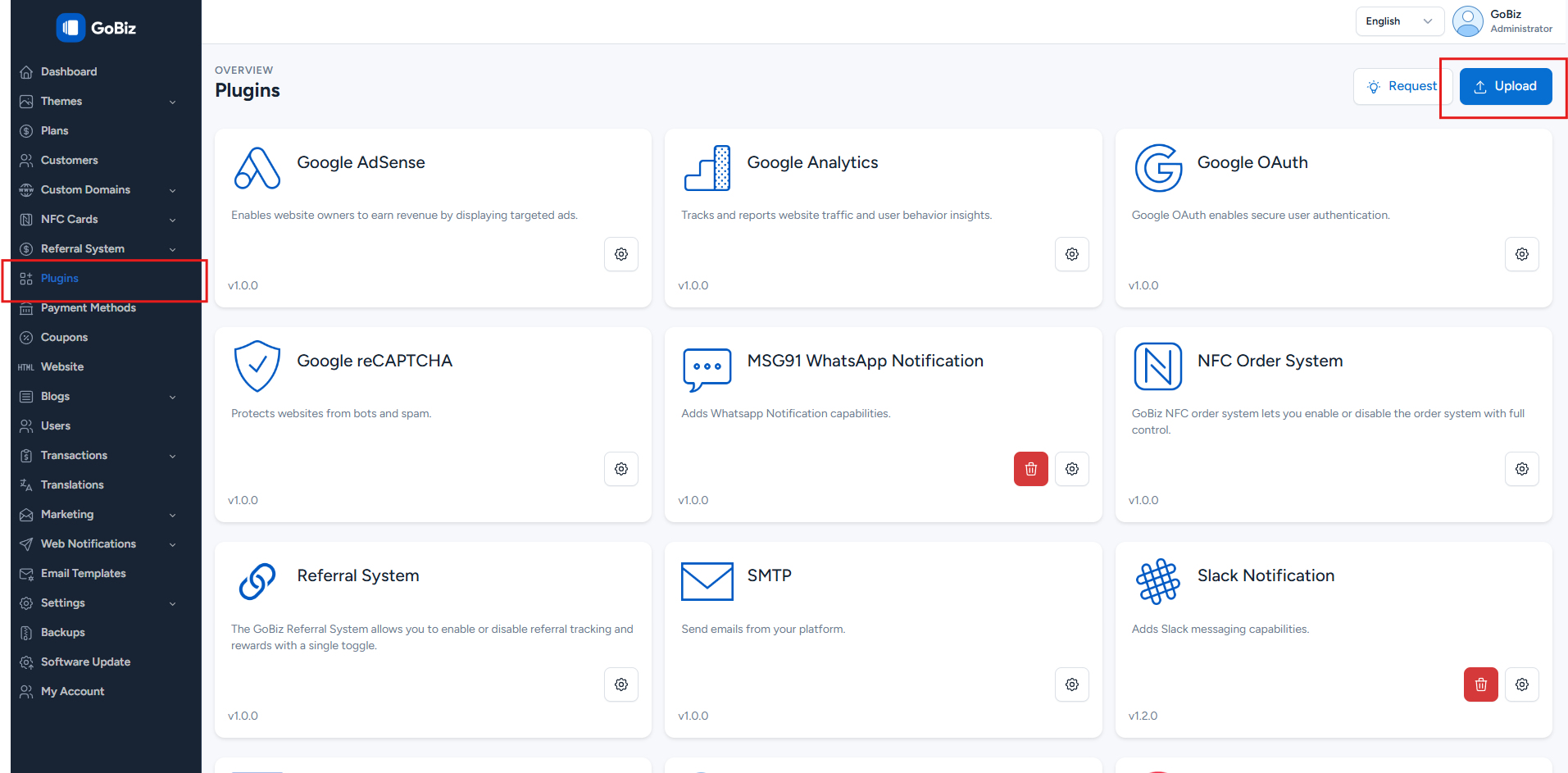
Task: Click the Upload plugin button
Action: tap(1506, 86)
